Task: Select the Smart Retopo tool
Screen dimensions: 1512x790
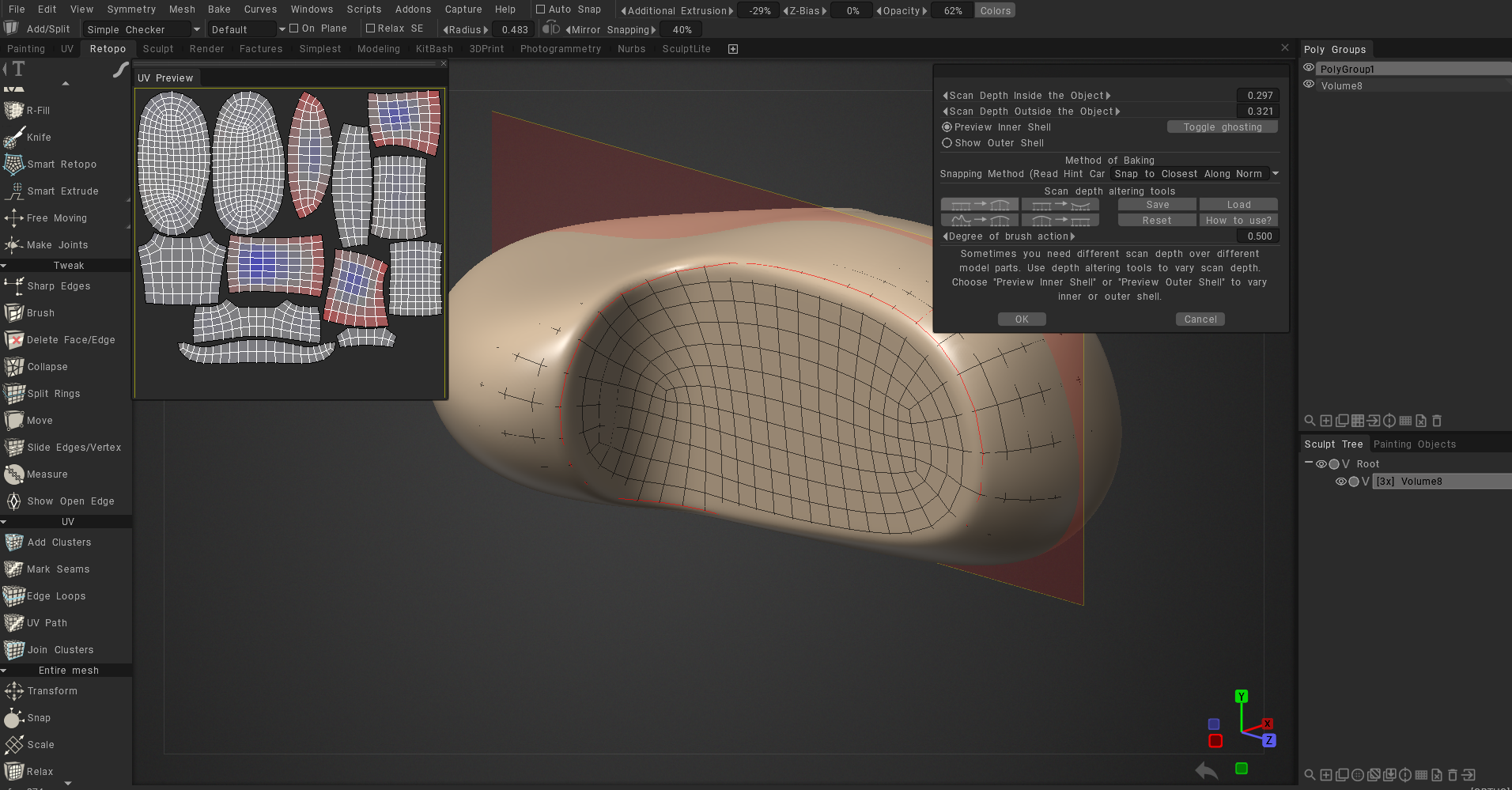Action: tap(61, 164)
